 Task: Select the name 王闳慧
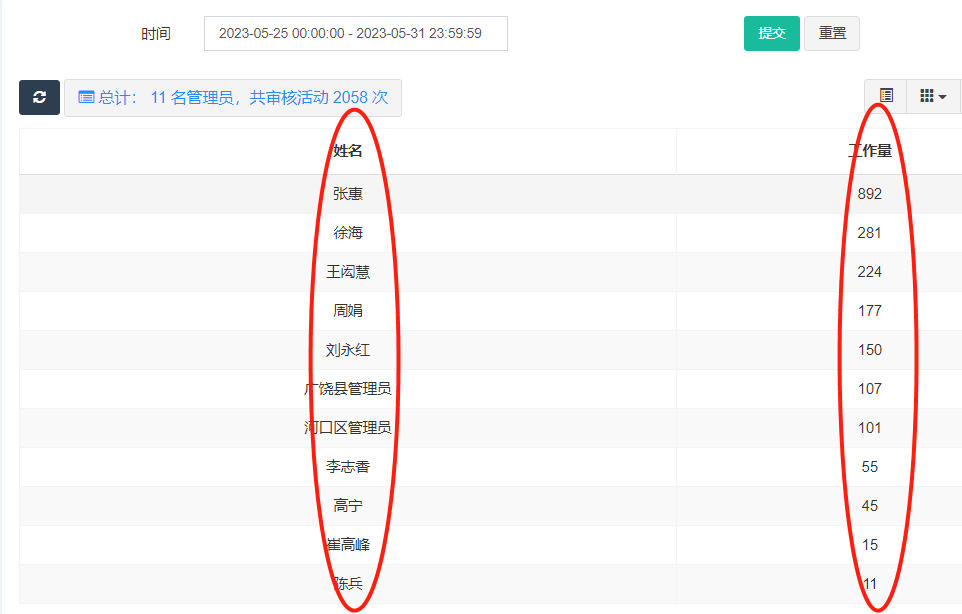point(348,272)
